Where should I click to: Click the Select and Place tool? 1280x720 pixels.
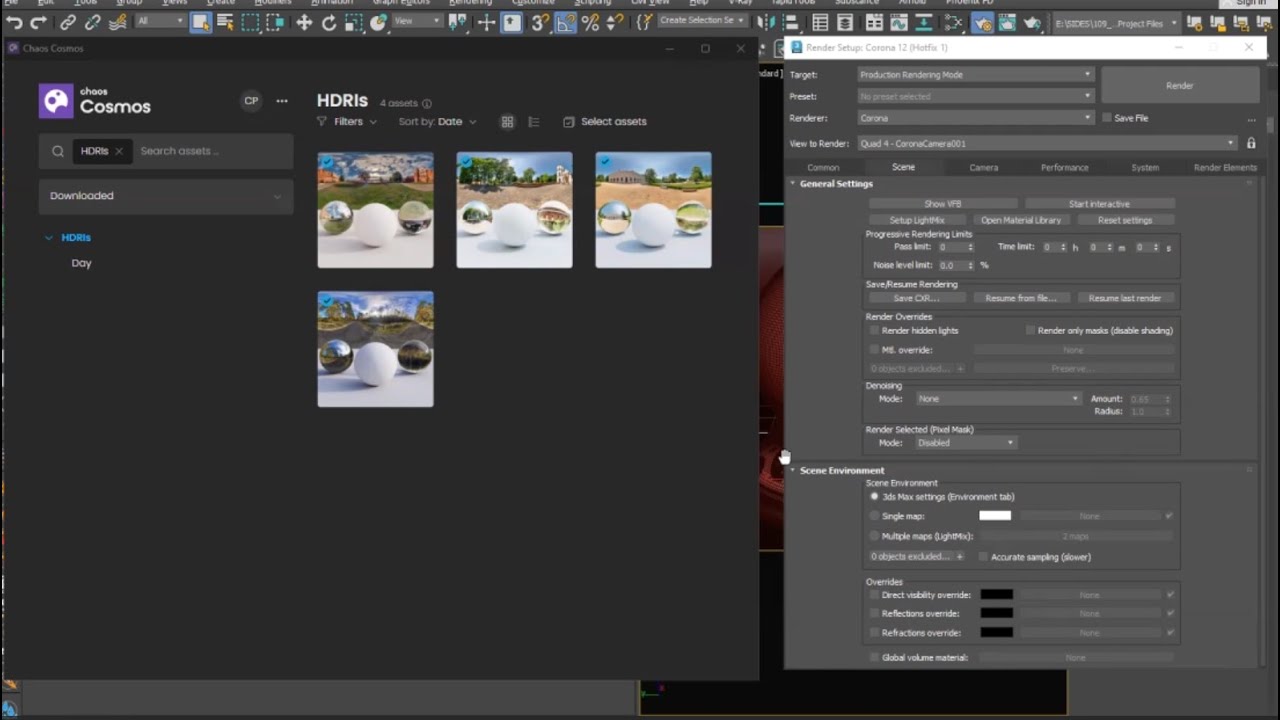click(379, 22)
